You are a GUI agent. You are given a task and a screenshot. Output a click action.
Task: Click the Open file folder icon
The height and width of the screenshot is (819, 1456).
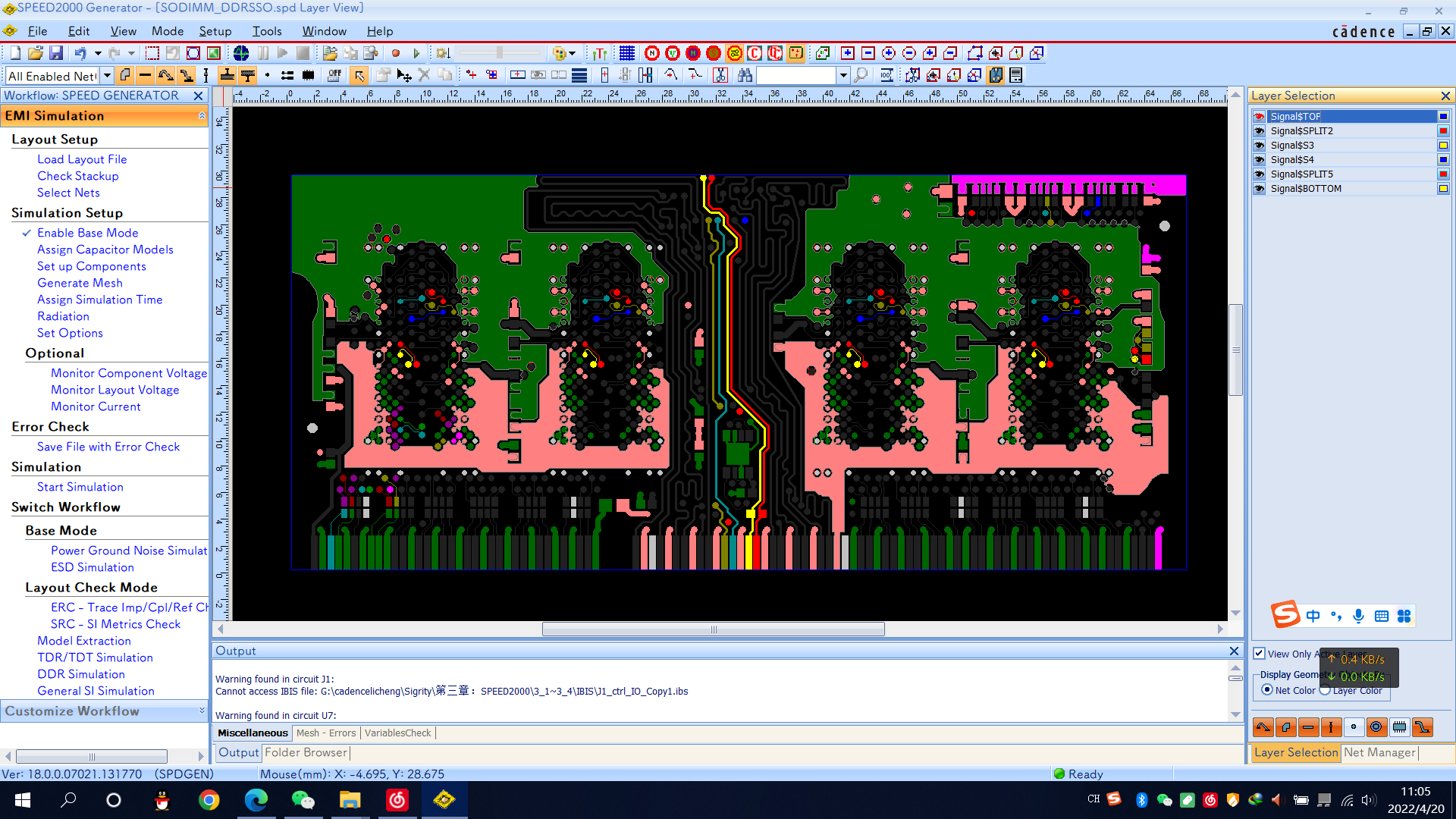click(35, 53)
